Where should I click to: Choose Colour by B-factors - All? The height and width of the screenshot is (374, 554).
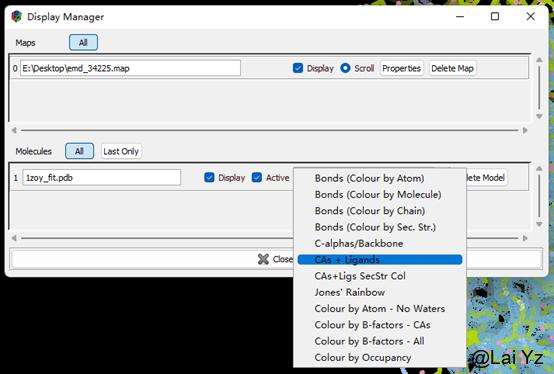[x=380, y=341]
